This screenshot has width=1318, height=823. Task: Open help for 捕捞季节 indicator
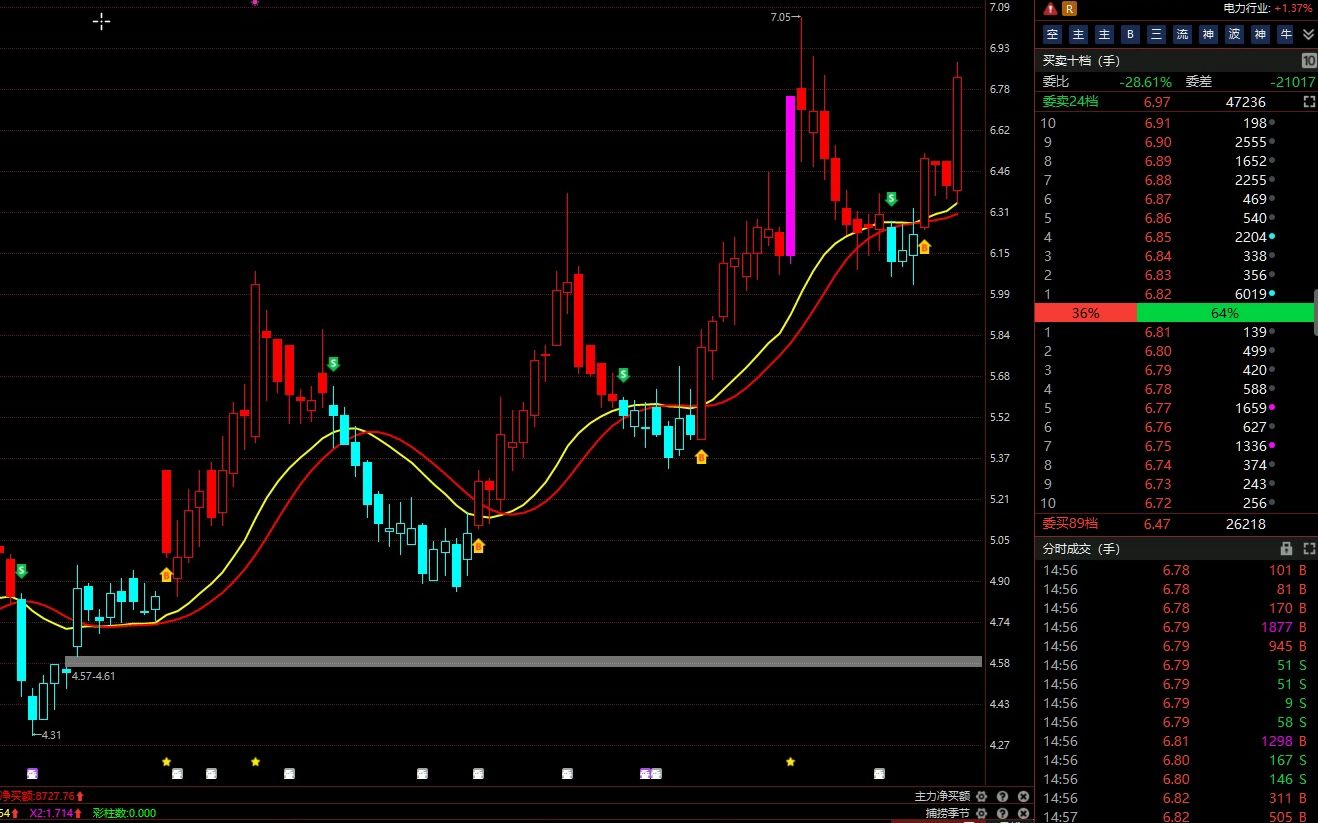(x=1003, y=814)
